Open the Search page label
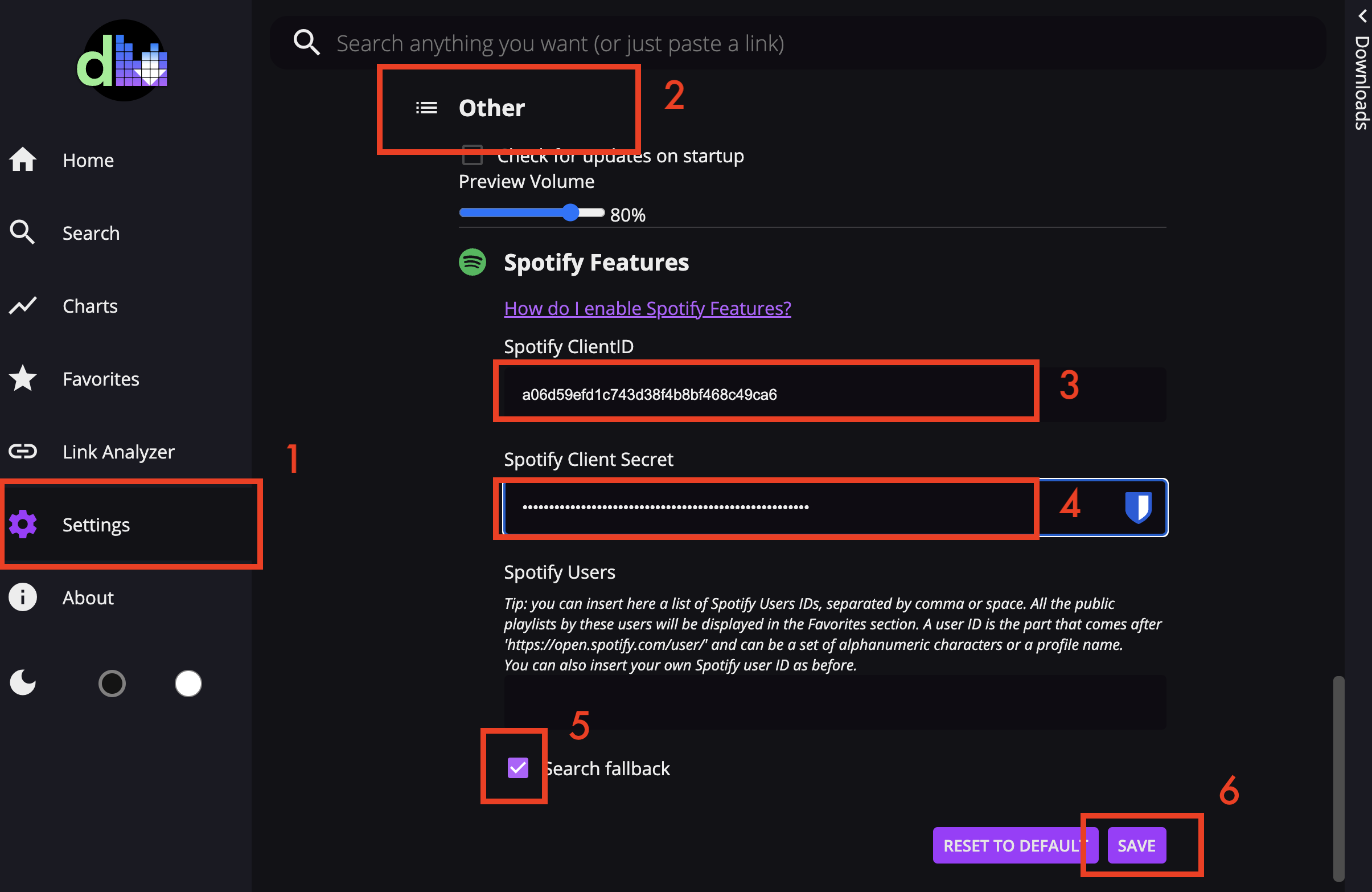Viewport: 1372px width, 892px height. [91, 233]
